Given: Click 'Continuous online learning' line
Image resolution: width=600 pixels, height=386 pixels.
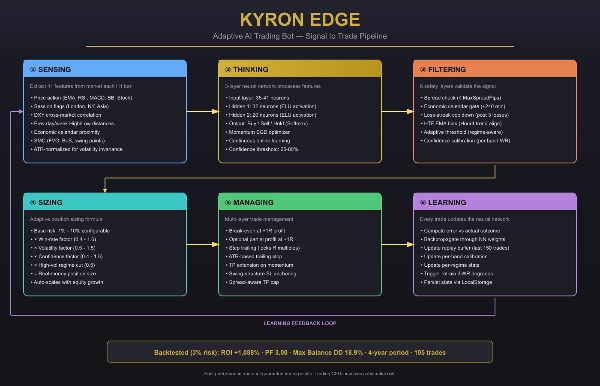Looking at the screenshot, I should coord(258,141).
